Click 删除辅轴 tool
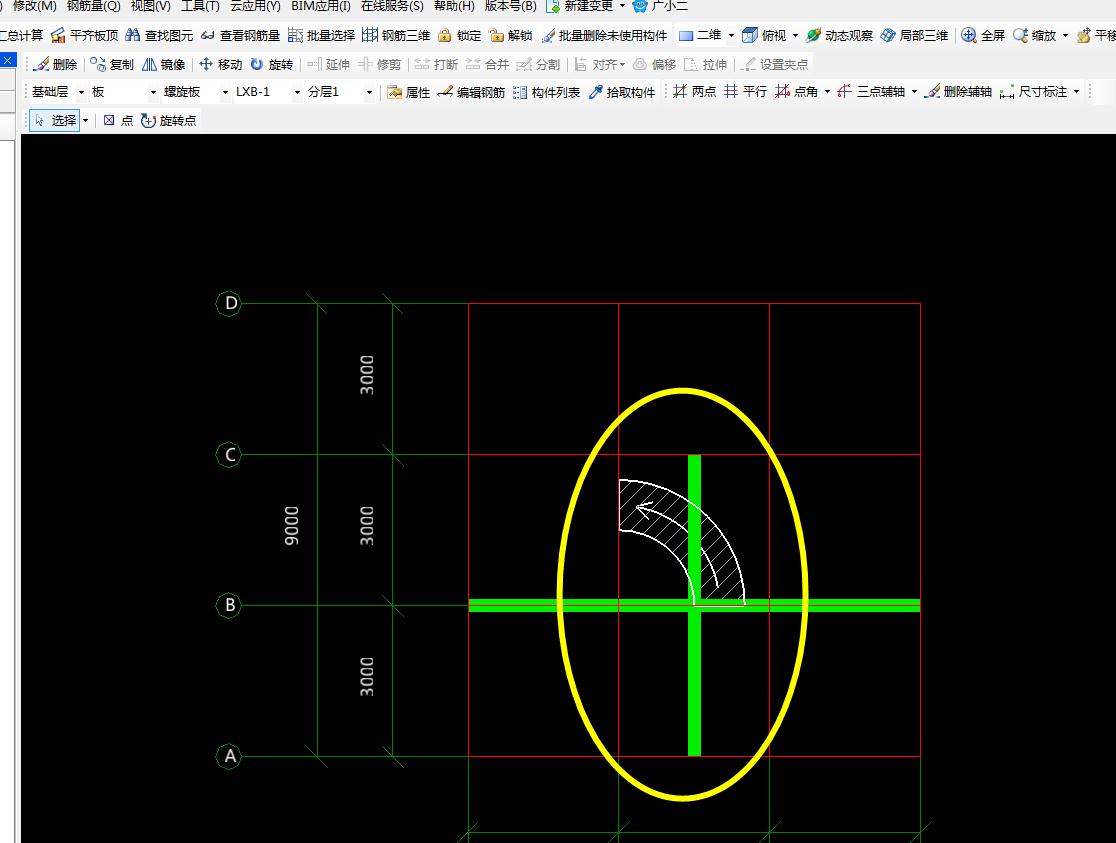 (x=958, y=92)
